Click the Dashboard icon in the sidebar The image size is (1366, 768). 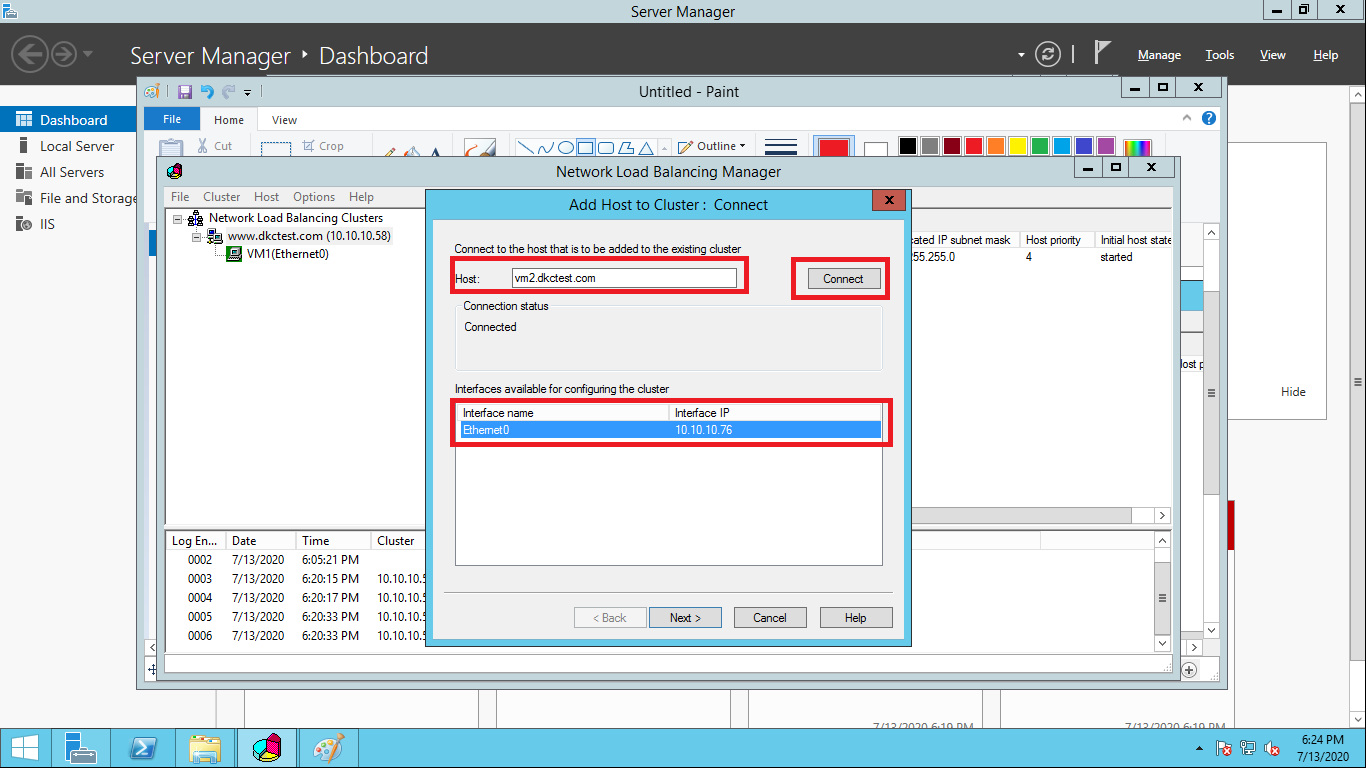click(23, 119)
